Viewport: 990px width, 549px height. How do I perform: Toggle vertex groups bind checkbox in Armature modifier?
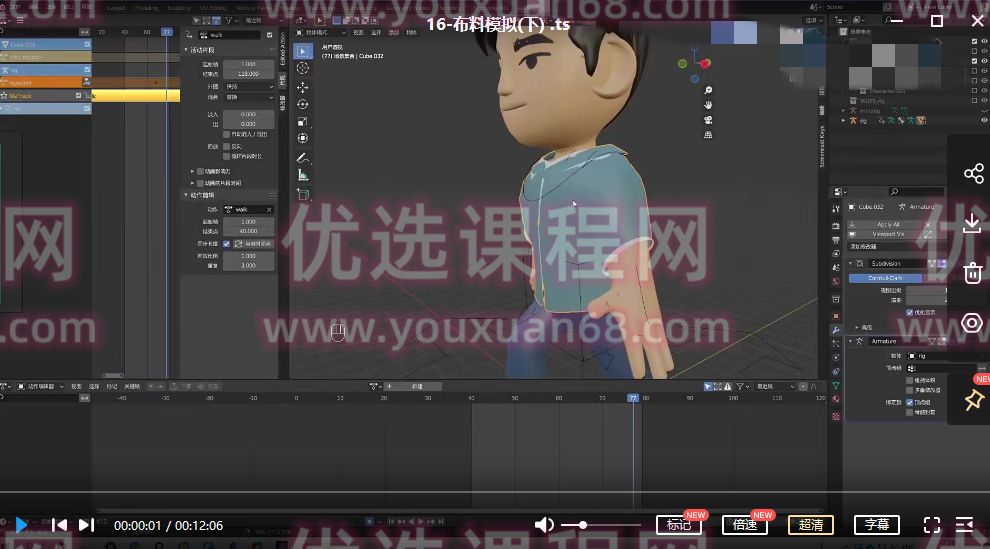(910, 402)
